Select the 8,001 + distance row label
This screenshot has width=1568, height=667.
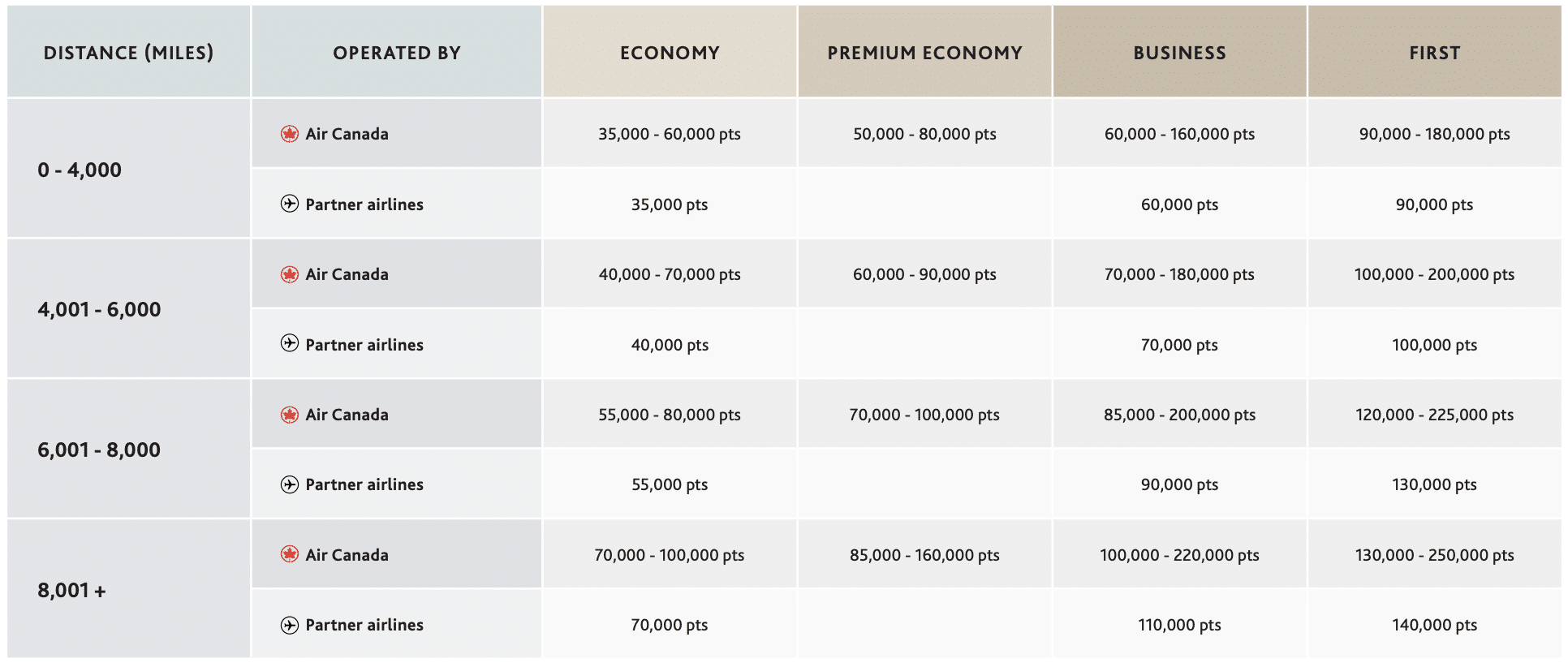71,590
